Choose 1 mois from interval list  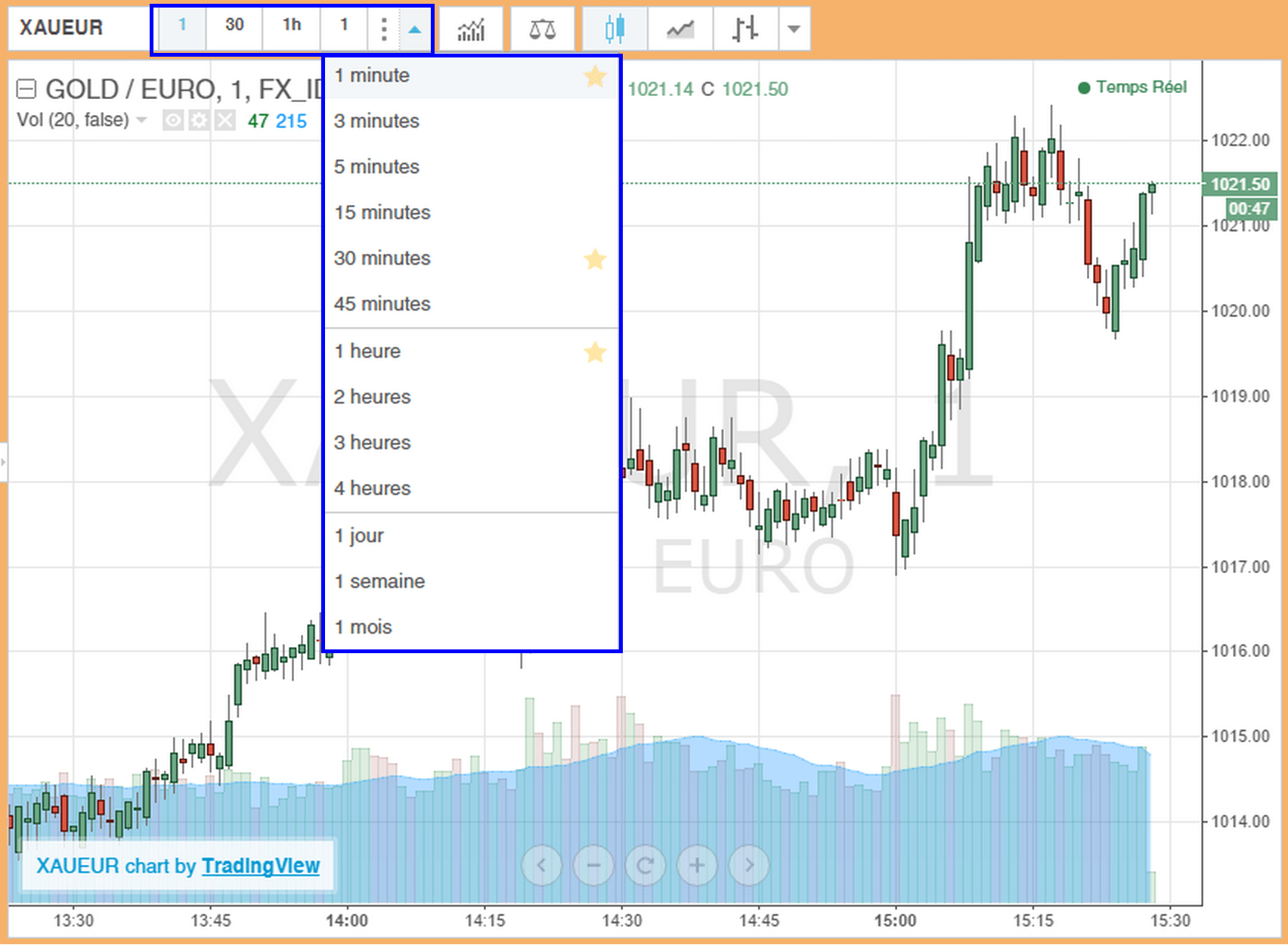tap(472, 627)
